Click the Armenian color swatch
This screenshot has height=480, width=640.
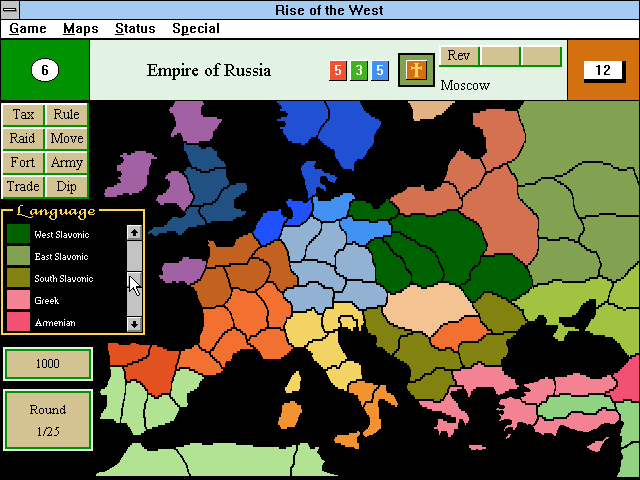click(18, 322)
